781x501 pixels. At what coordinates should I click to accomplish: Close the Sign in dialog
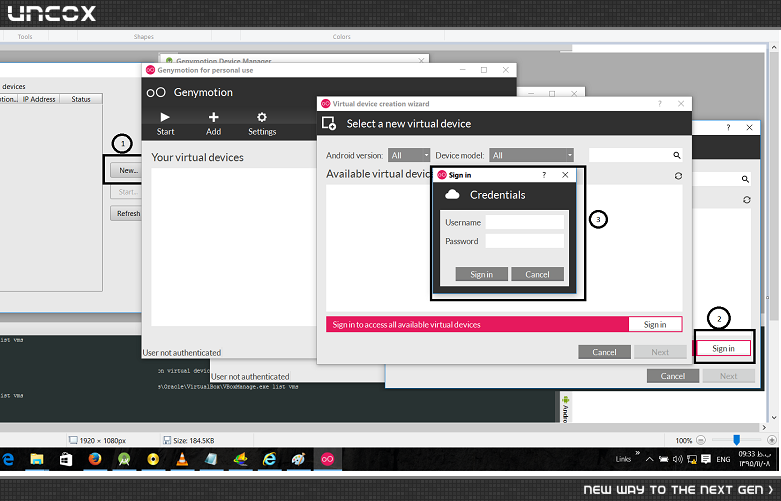pos(565,175)
